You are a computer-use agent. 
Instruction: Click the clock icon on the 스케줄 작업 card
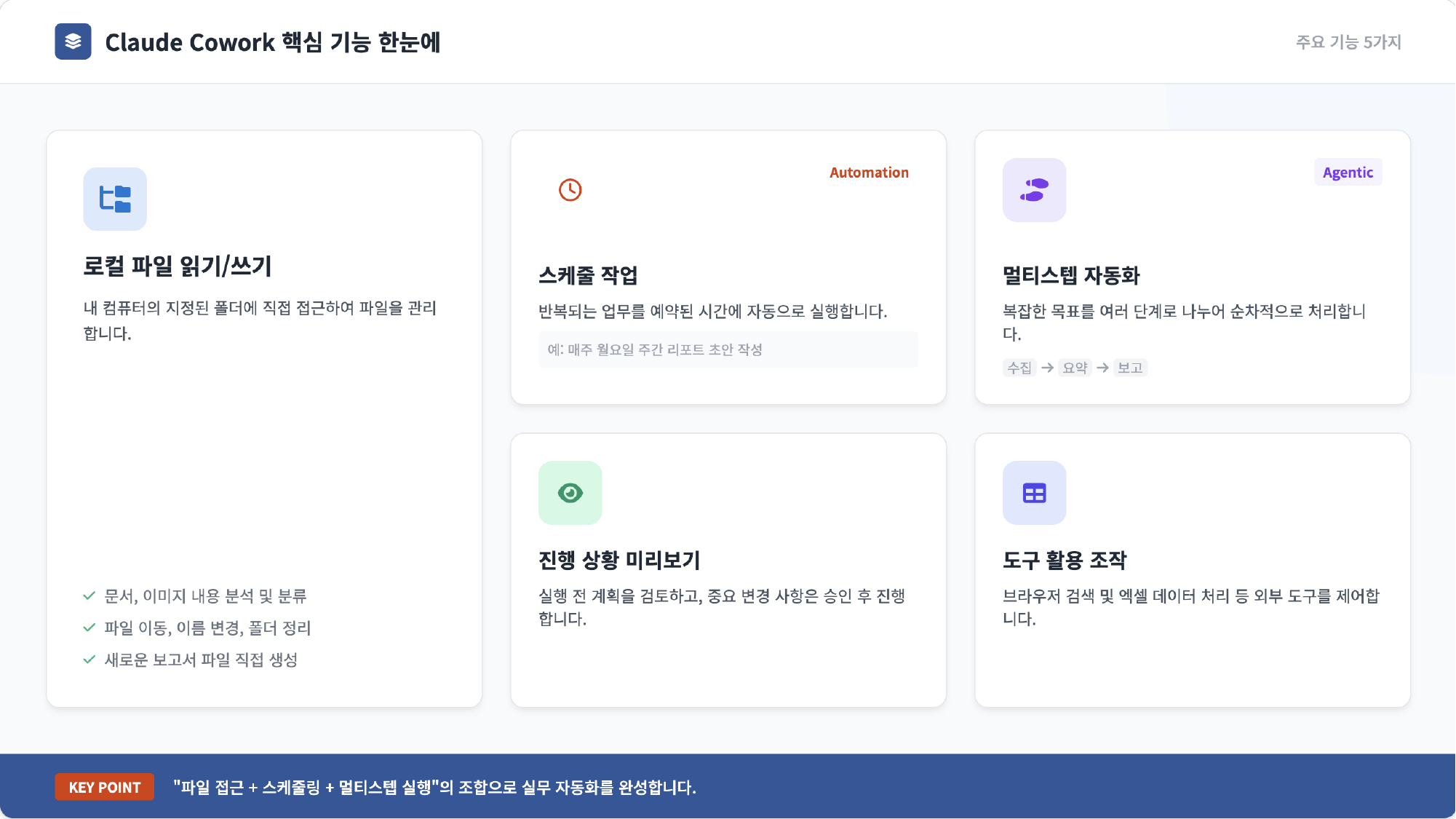pyautogui.click(x=570, y=189)
